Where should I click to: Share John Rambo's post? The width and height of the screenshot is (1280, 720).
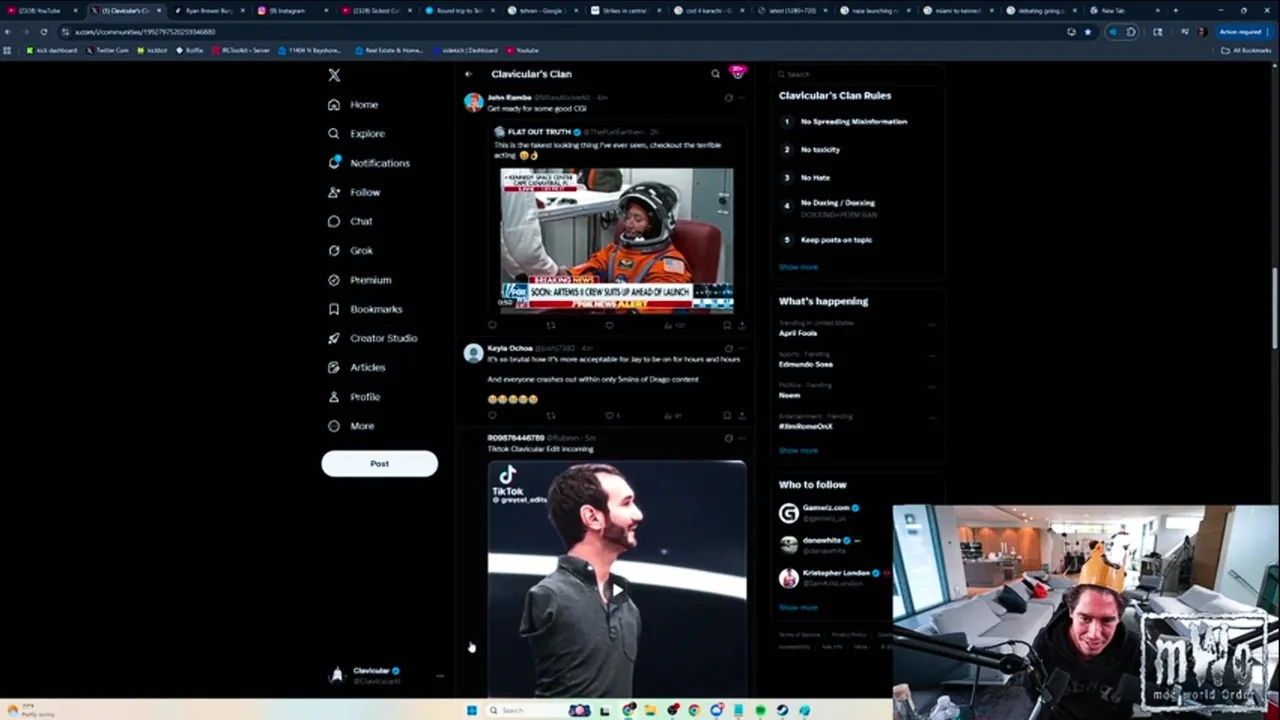click(x=742, y=325)
